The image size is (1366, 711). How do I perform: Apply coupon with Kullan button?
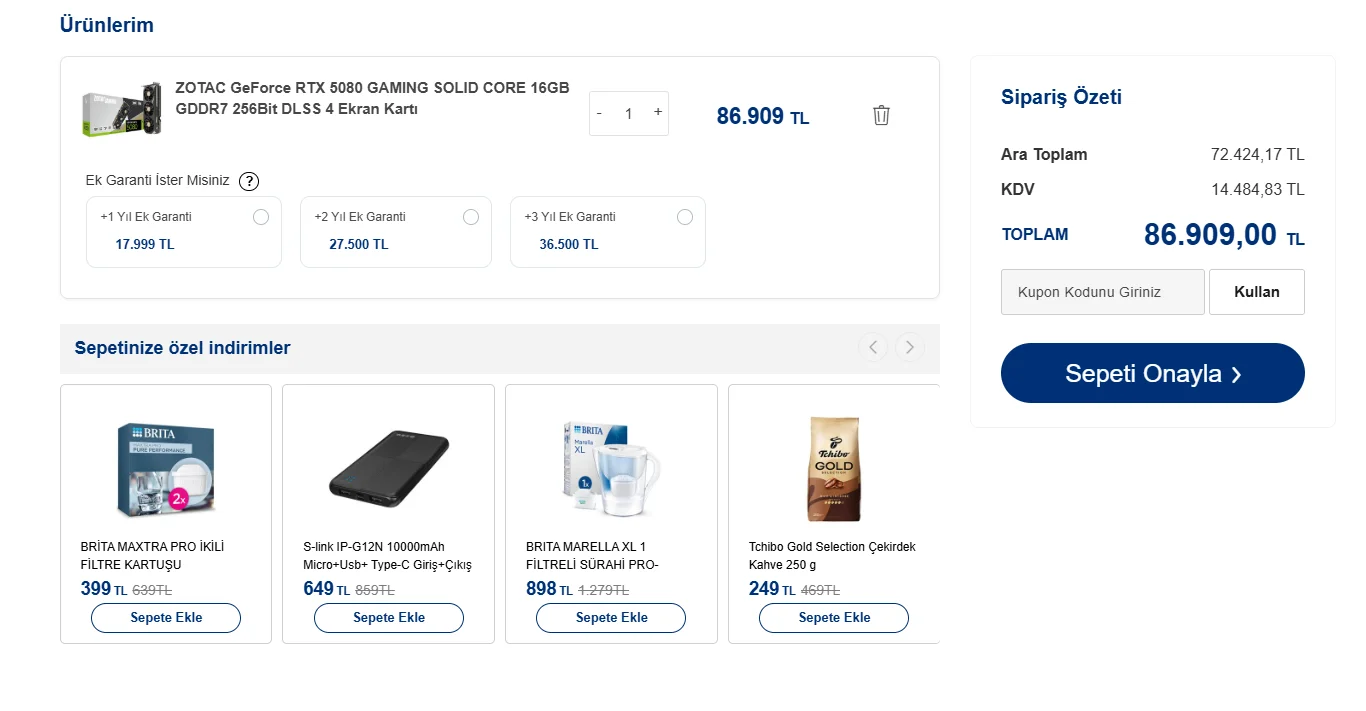coord(1257,292)
